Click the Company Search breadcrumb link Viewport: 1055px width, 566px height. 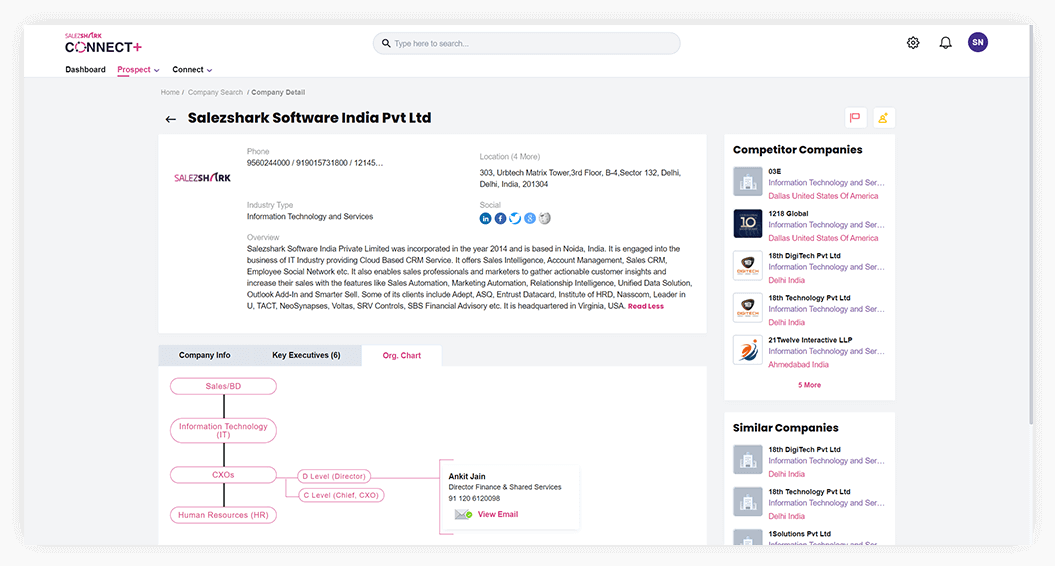coord(215,92)
